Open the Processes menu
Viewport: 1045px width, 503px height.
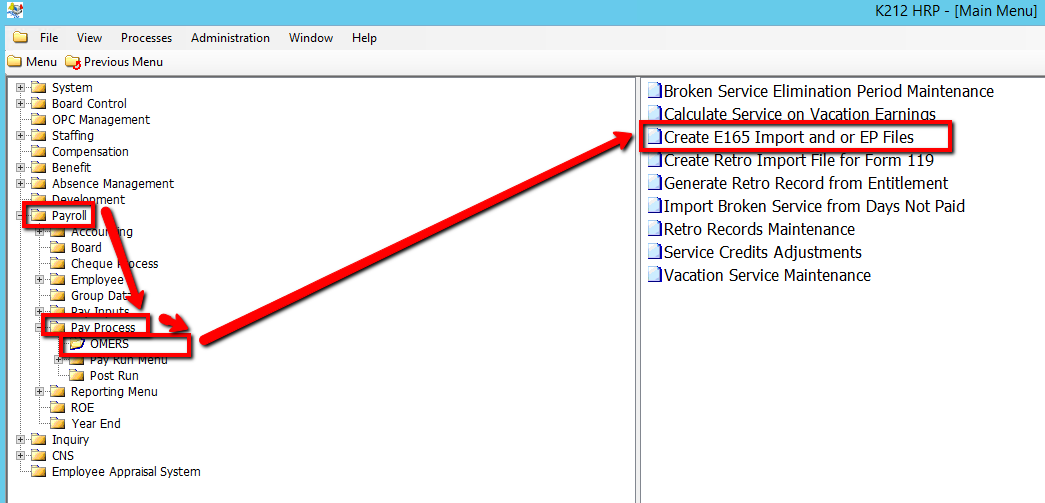pyautogui.click(x=146, y=38)
